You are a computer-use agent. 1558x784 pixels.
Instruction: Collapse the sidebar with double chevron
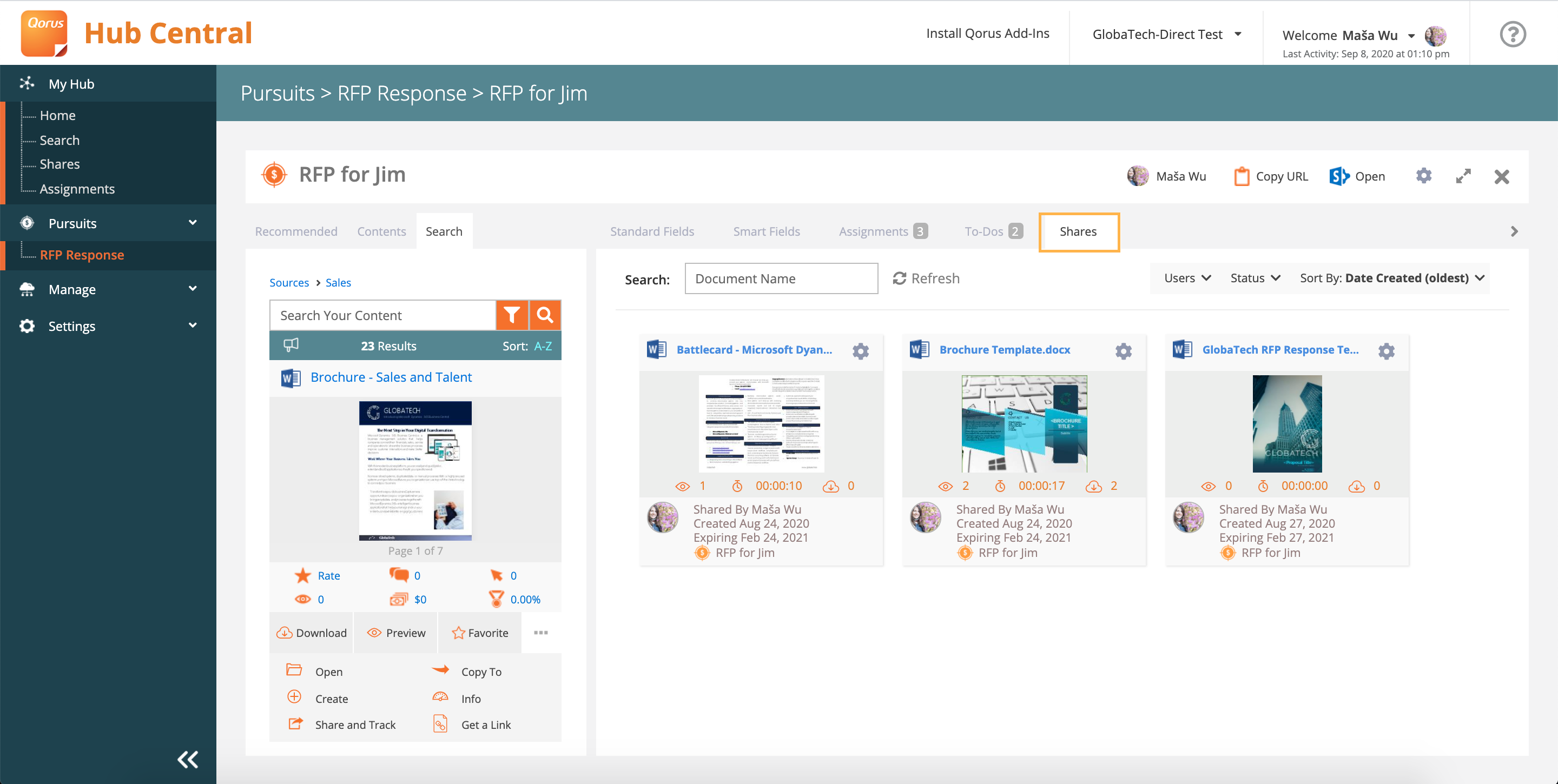tap(188, 759)
